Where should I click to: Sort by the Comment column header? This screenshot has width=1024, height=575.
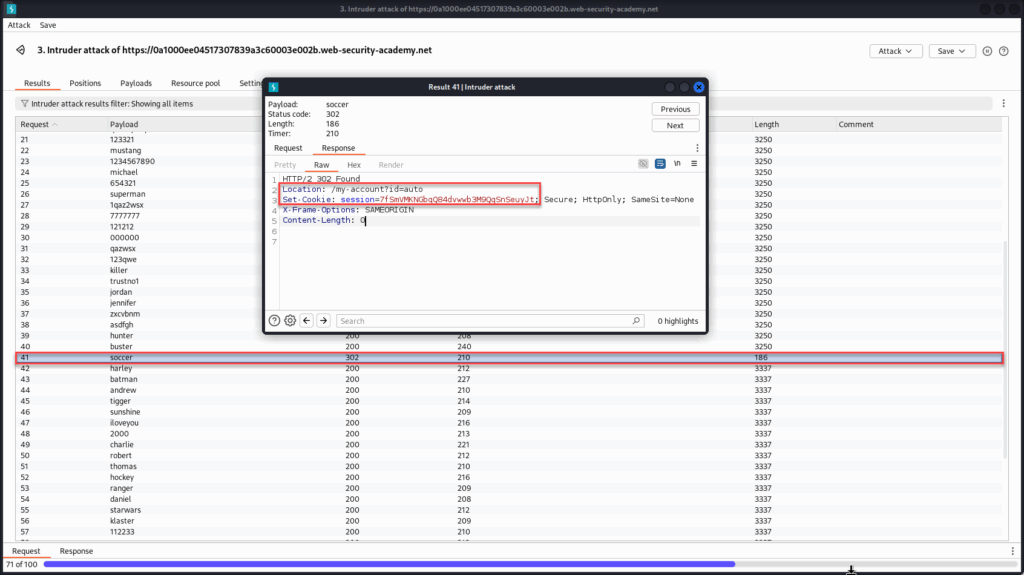918,124
